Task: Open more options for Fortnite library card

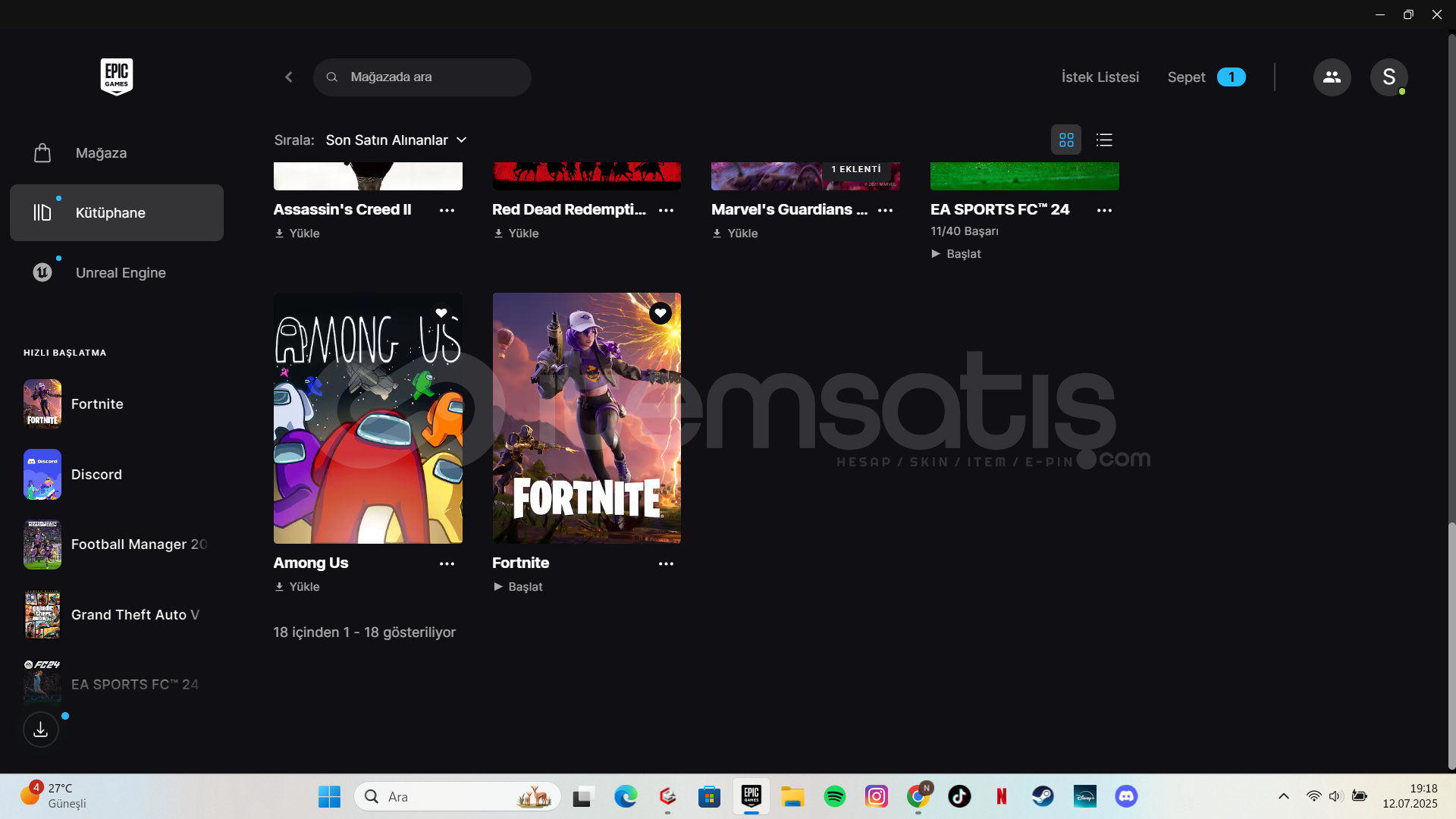Action: [x=666, y=564]
